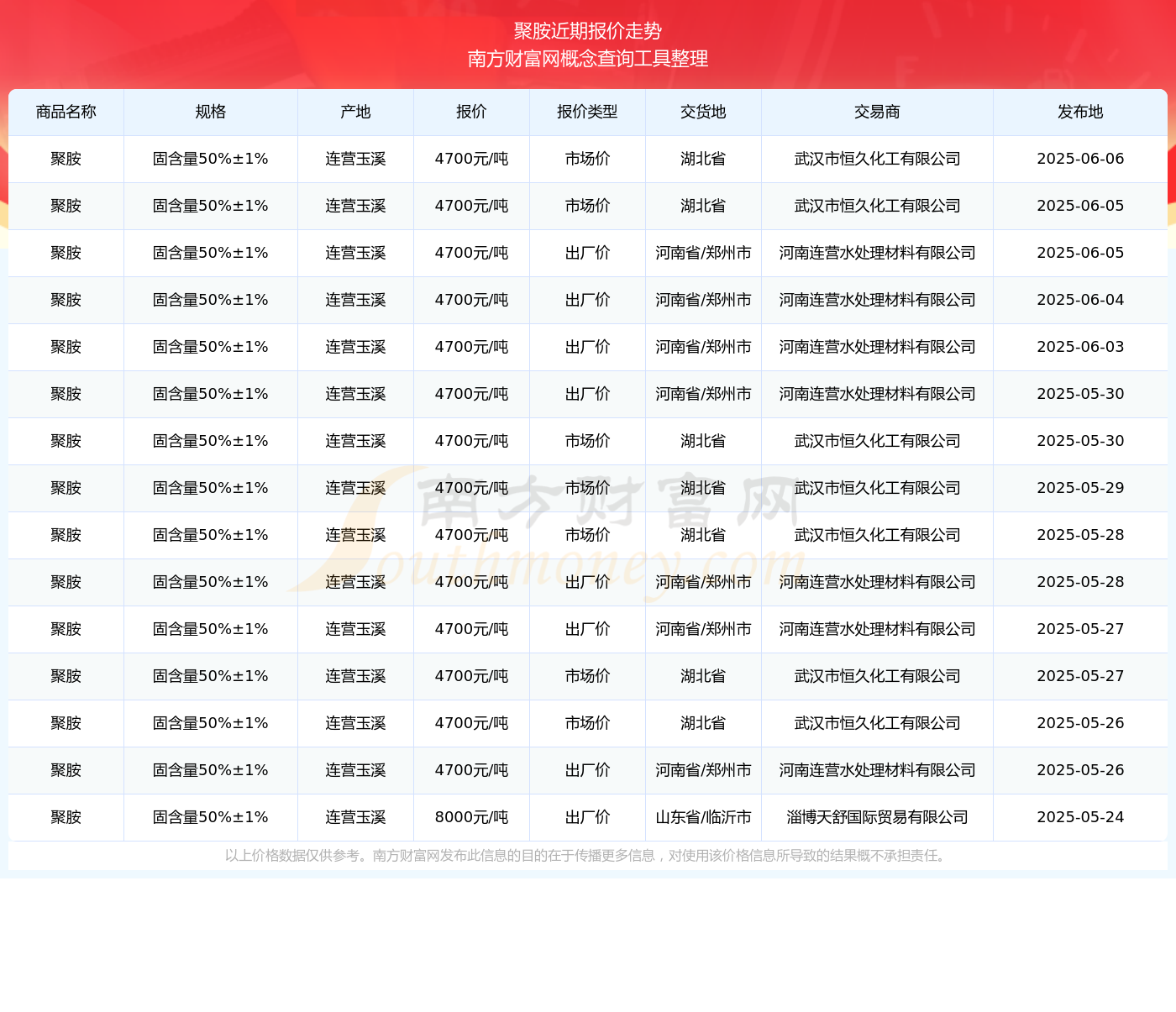Select the date cell 2025-06-03
1176x1012 pixels.
(x=1080, y=347)
